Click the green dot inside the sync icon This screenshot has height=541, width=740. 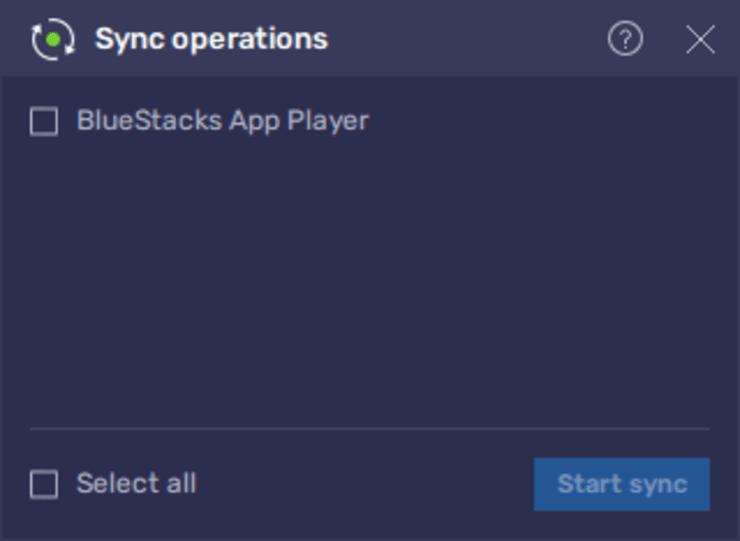(53, 40)
